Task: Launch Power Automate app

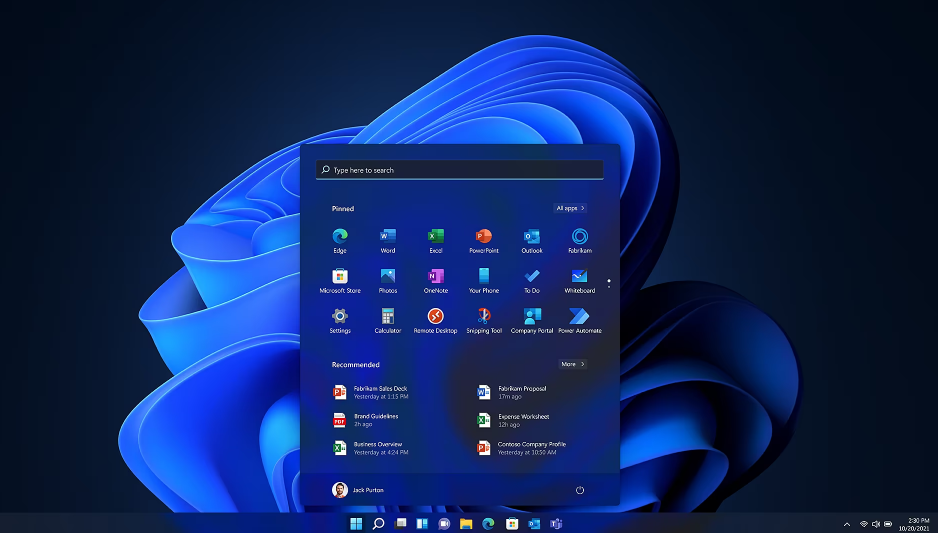Action: click(x=580, y=317)
